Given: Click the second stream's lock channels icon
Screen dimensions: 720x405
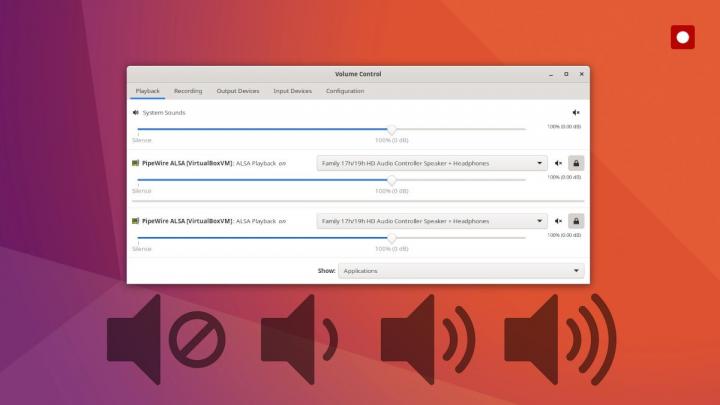Looking at the screenshot, I should tap(576, 221).
